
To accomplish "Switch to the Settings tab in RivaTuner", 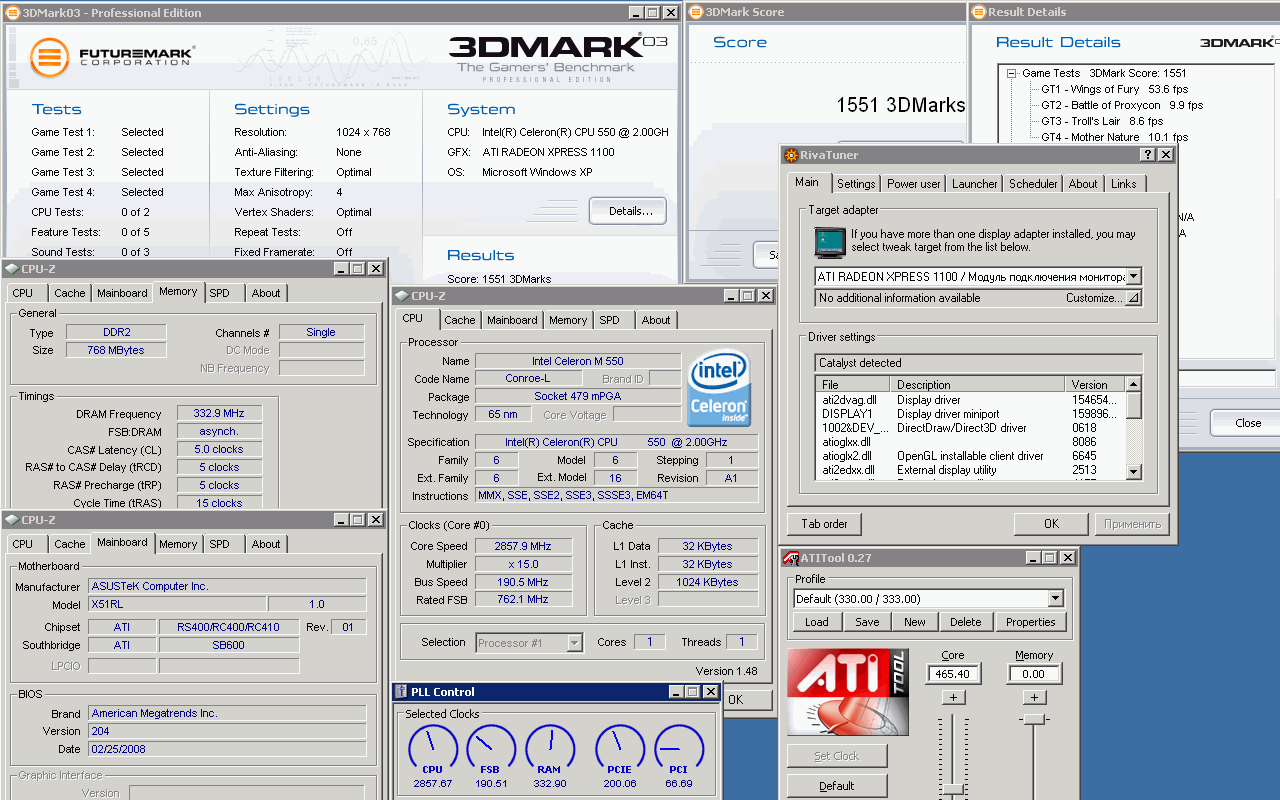I will 856,184.
